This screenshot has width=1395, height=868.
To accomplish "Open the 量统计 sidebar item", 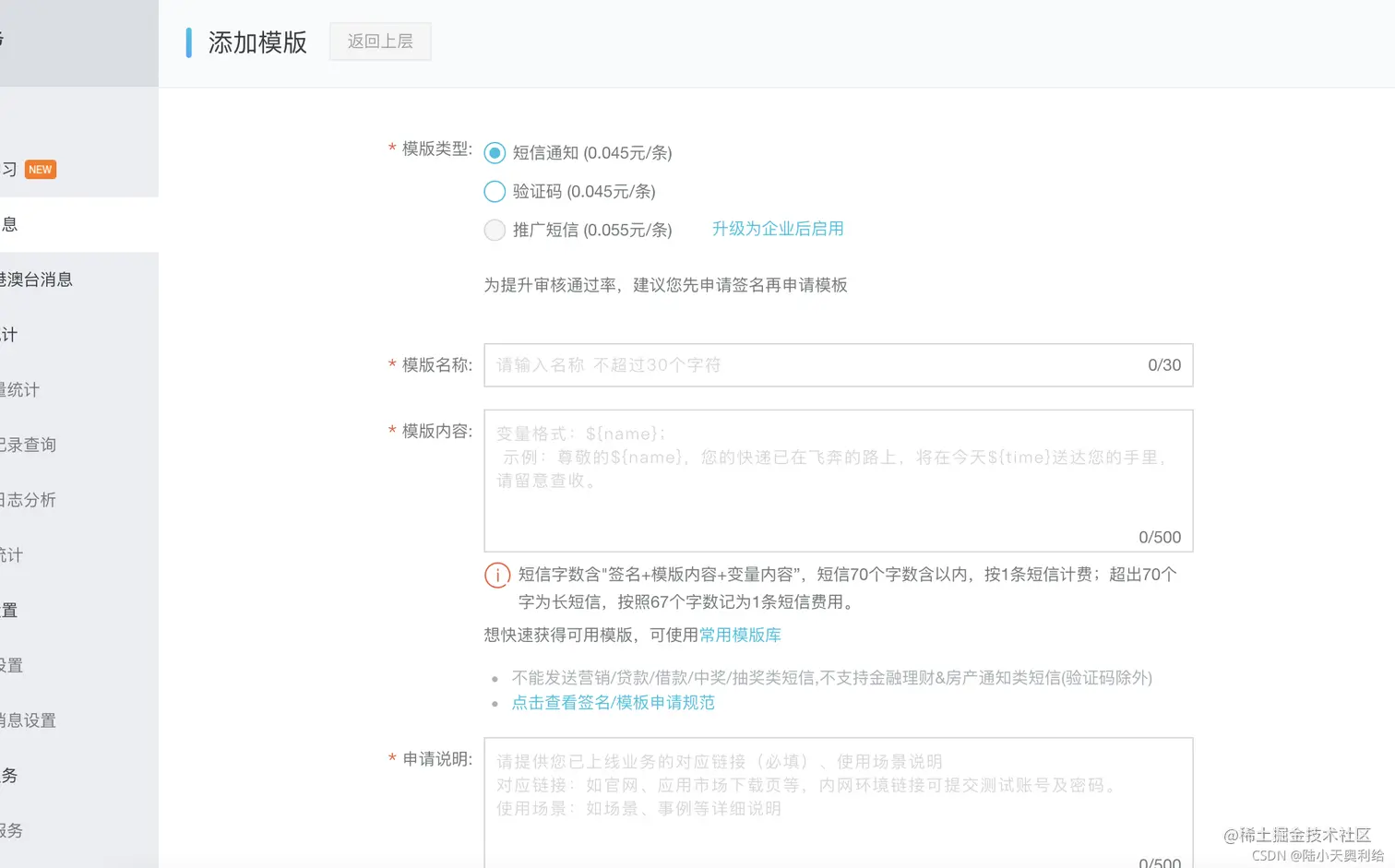I will [21, 389].
